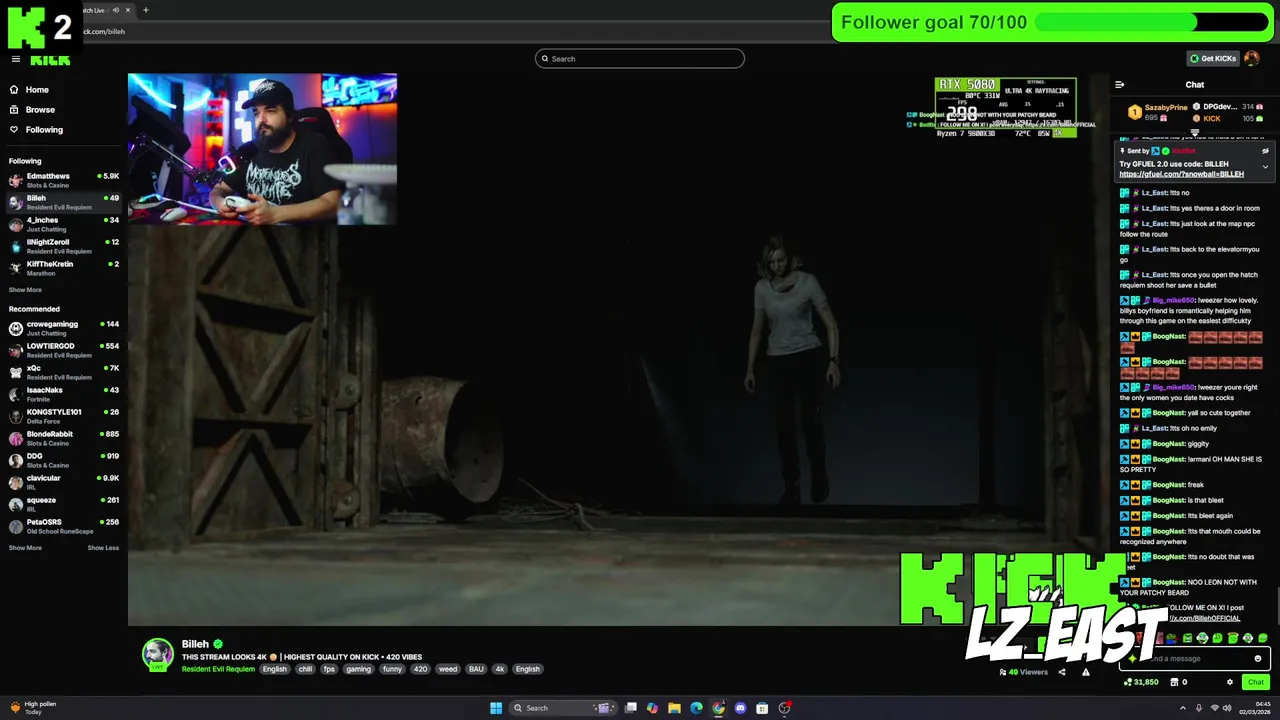Click SazabyPrine top gifter
The image size is (1280, 720).
(x=1158, y=112)
